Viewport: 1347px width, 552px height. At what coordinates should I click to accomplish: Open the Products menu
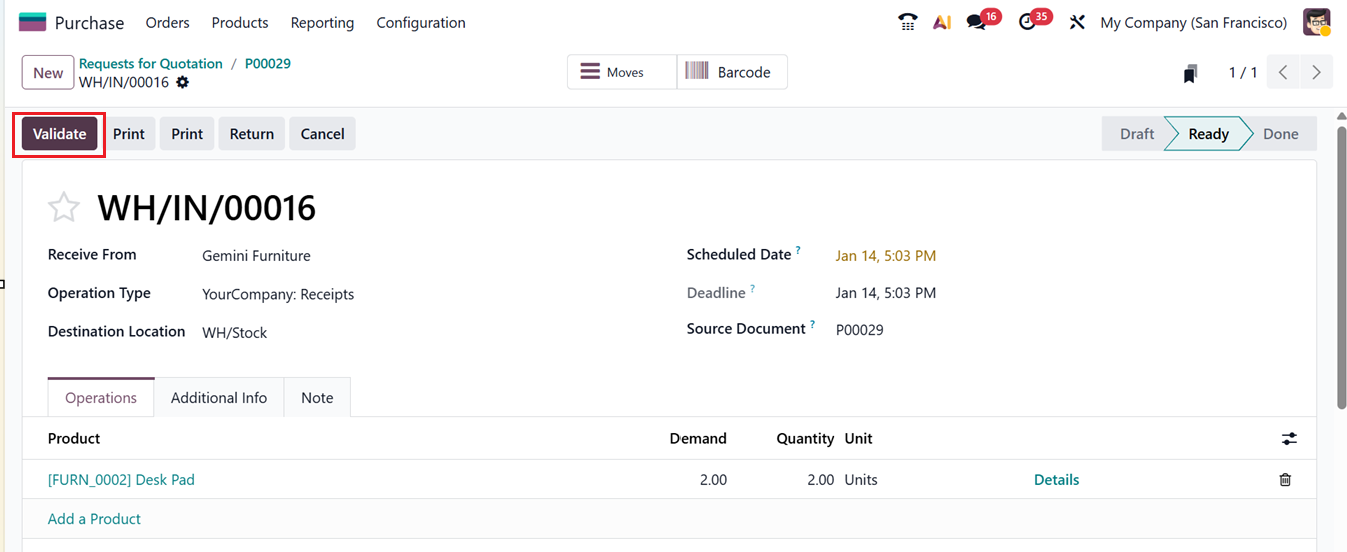(240, 22)
